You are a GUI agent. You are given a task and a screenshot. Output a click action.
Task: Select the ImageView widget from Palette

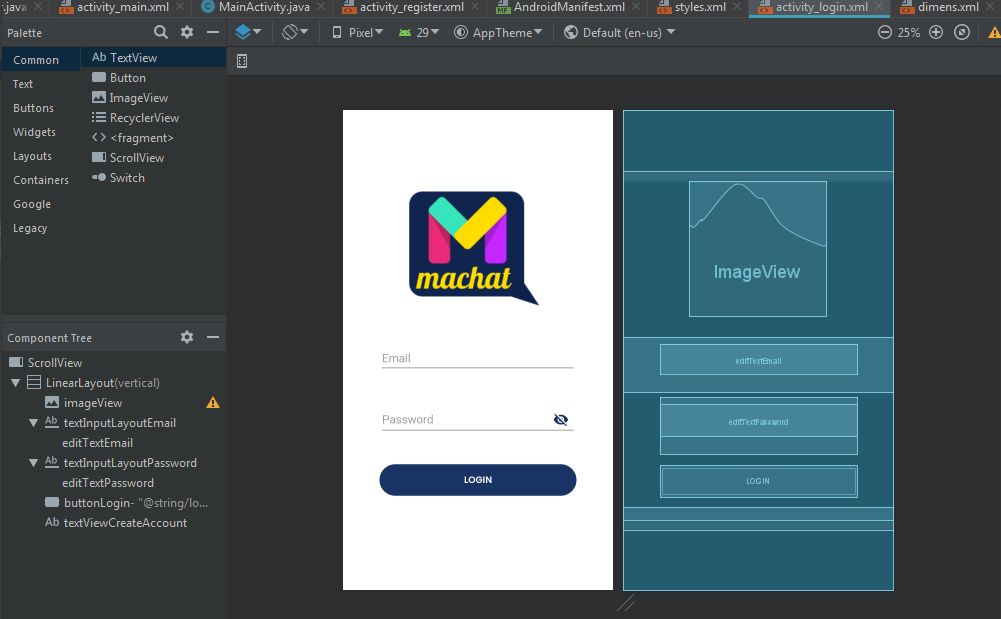click(130, 97)
